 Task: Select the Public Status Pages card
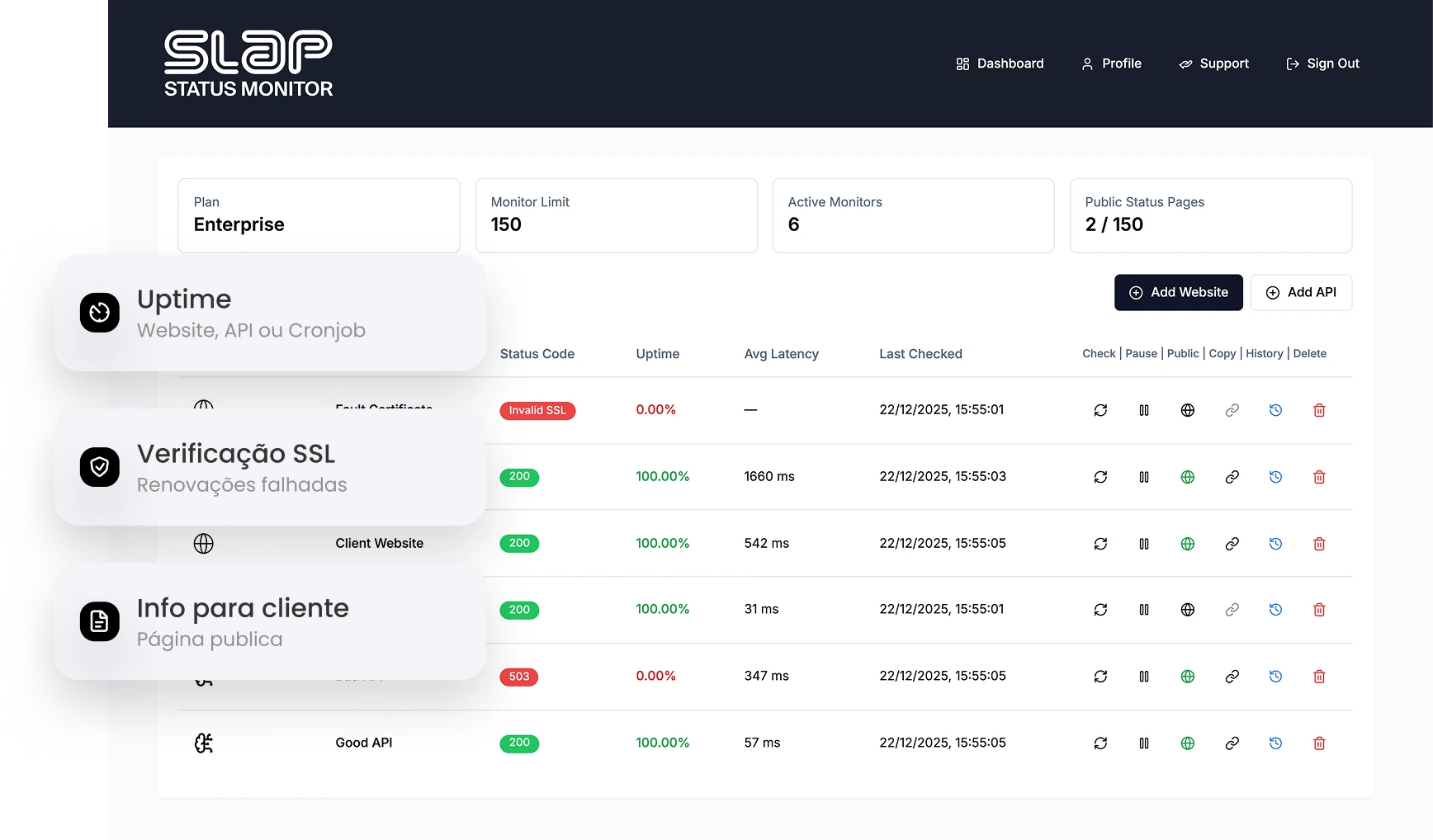1210,215
